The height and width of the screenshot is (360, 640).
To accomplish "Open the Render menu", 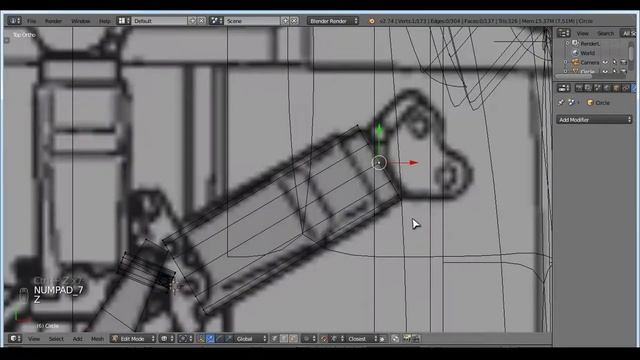I will pos(53,21).
